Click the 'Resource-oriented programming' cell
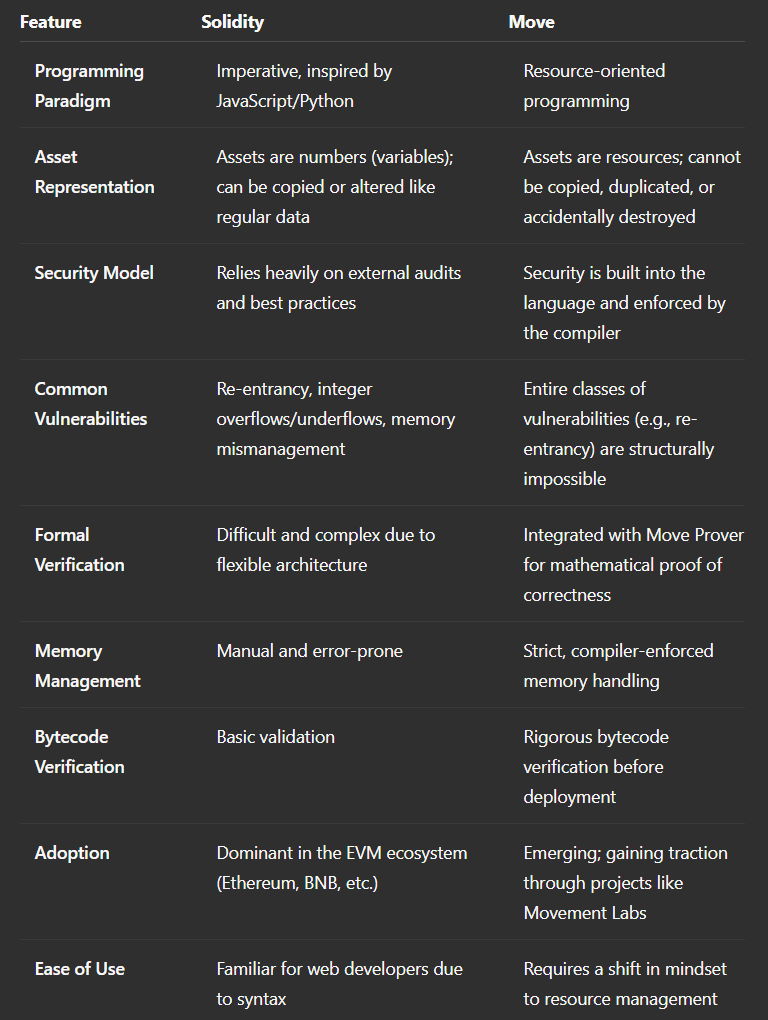 pos(594,86)
